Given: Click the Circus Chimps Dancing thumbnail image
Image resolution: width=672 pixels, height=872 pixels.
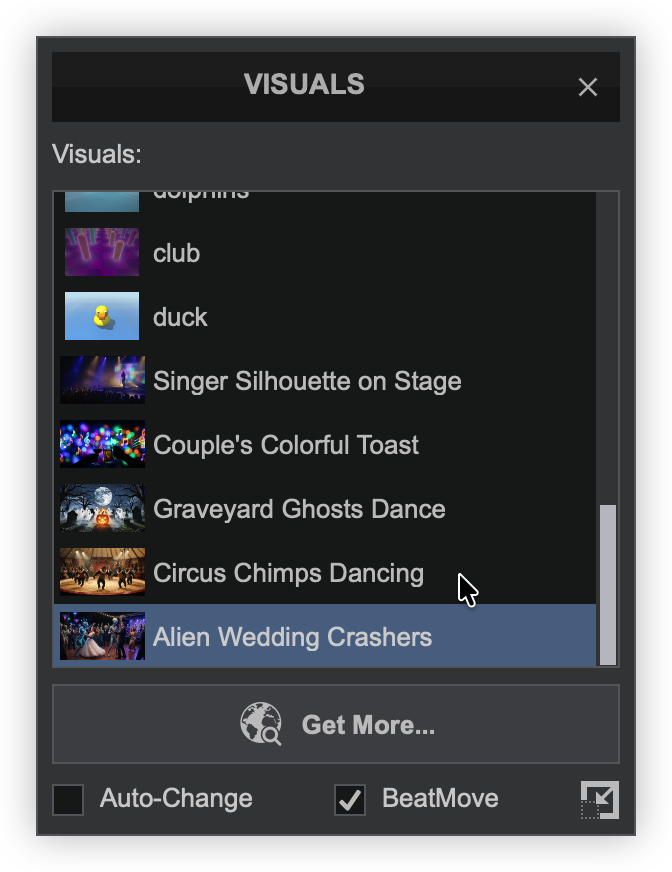Looking at the screenshot, I should pos(102,573).
